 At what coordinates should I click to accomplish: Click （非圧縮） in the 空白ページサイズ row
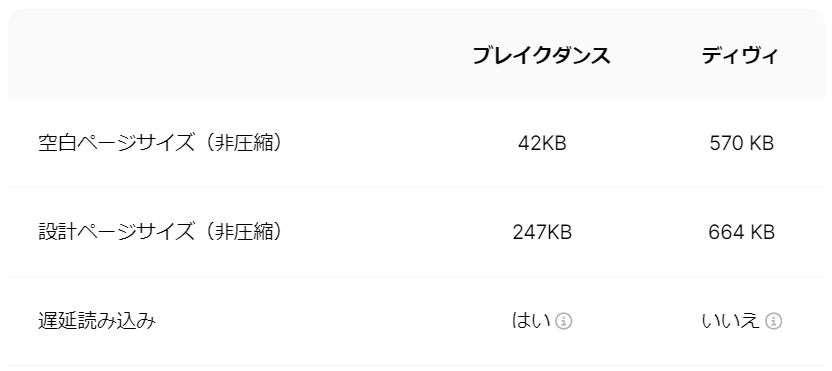(241, 143)
